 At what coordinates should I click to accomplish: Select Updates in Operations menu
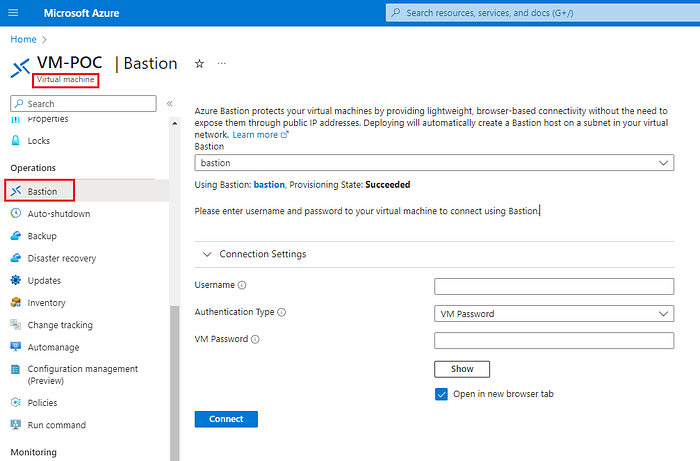tap(44, 281)
